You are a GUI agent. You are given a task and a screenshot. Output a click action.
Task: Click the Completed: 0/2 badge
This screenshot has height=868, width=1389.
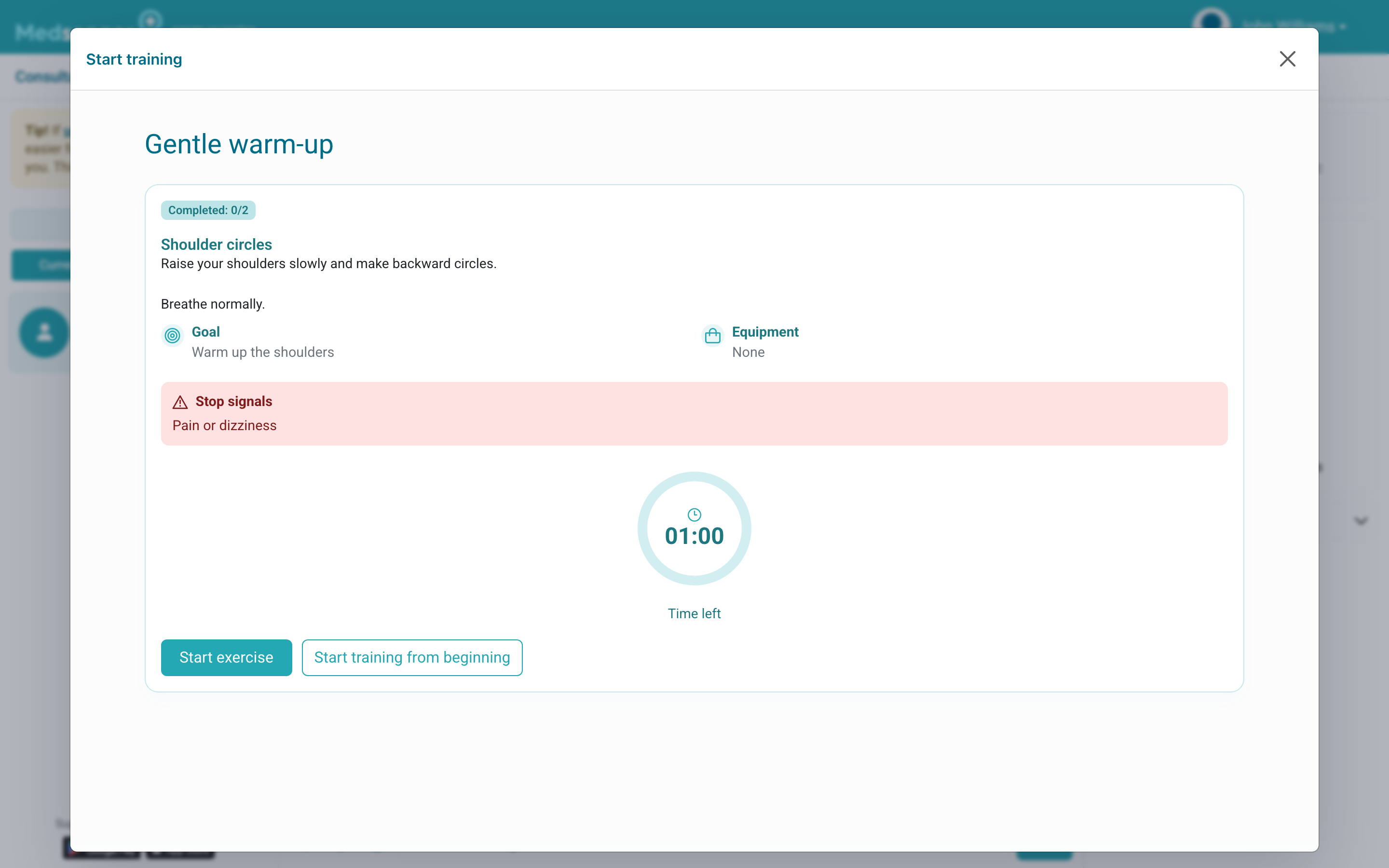208,210
